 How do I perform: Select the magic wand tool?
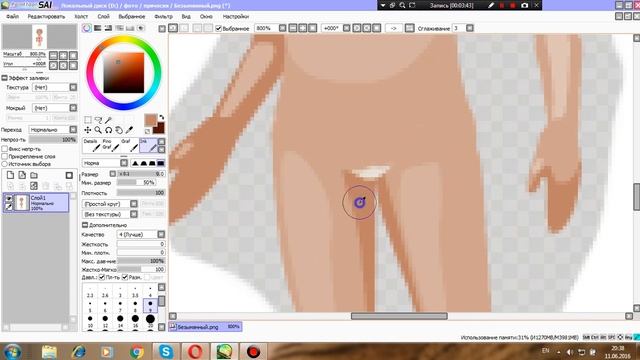[108, 120]
